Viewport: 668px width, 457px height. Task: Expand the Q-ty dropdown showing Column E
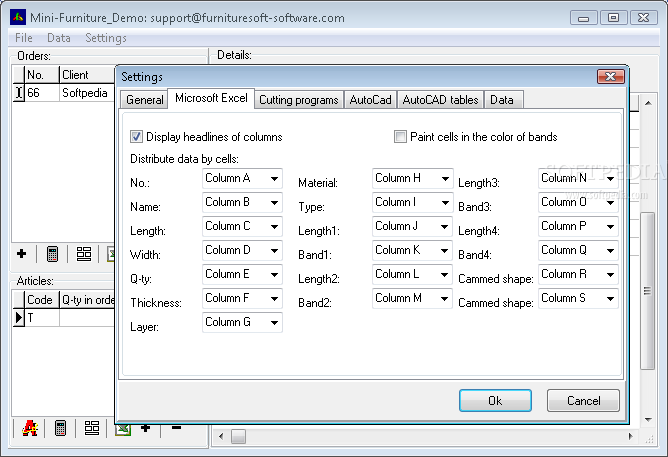tap(242, 274)
